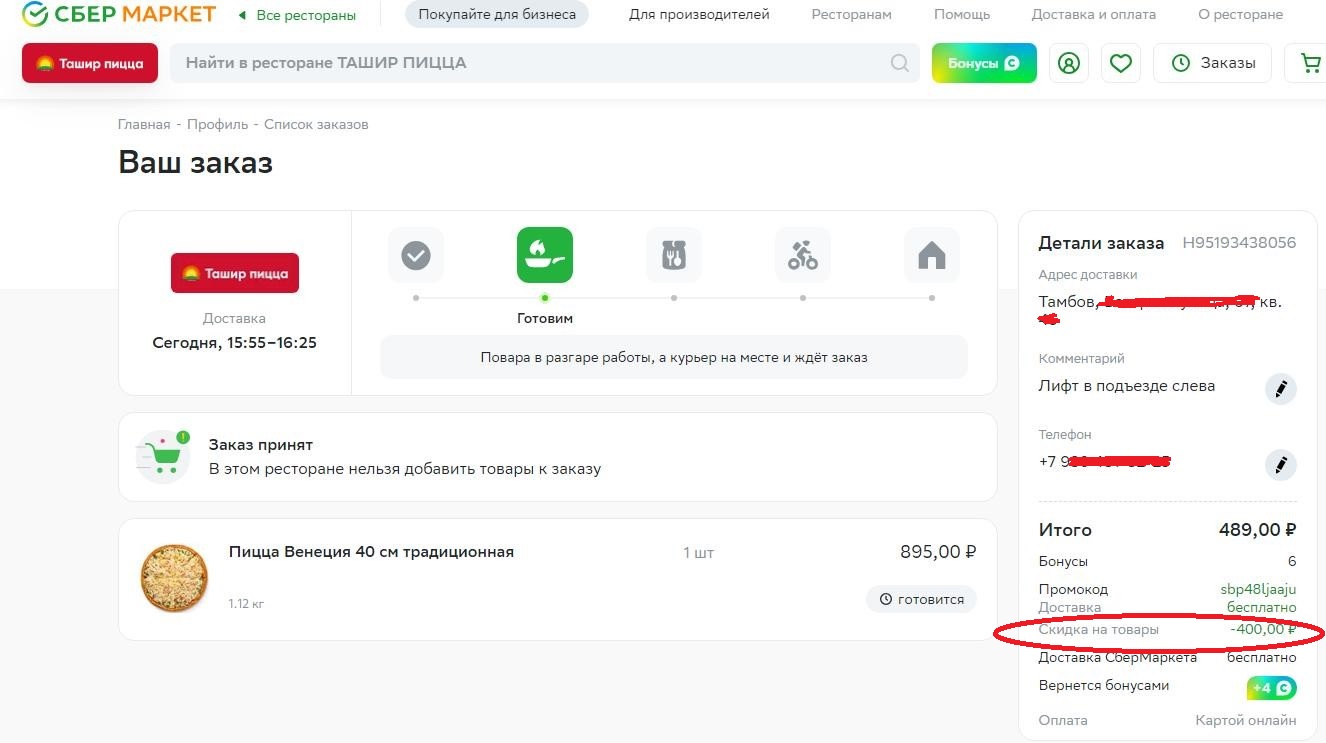Viewport: 1326px width, 743px height.
Task: Click Ташир пицца logo in header
Action: click(90, 63)
